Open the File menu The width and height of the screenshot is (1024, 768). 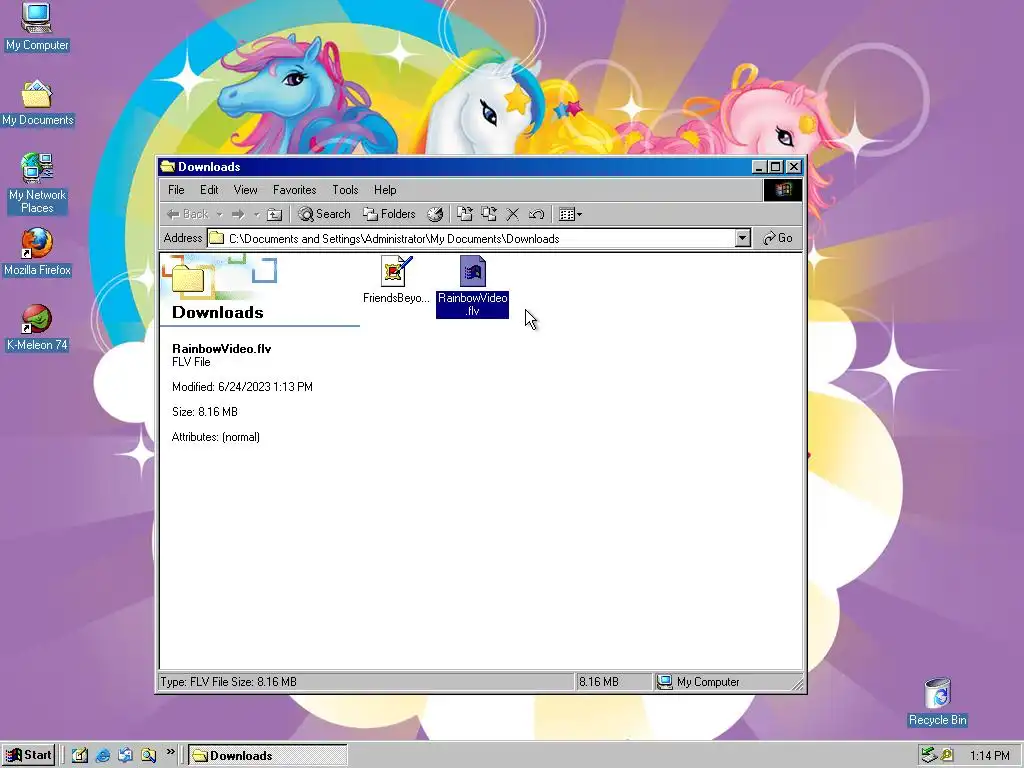pos(176,190)
